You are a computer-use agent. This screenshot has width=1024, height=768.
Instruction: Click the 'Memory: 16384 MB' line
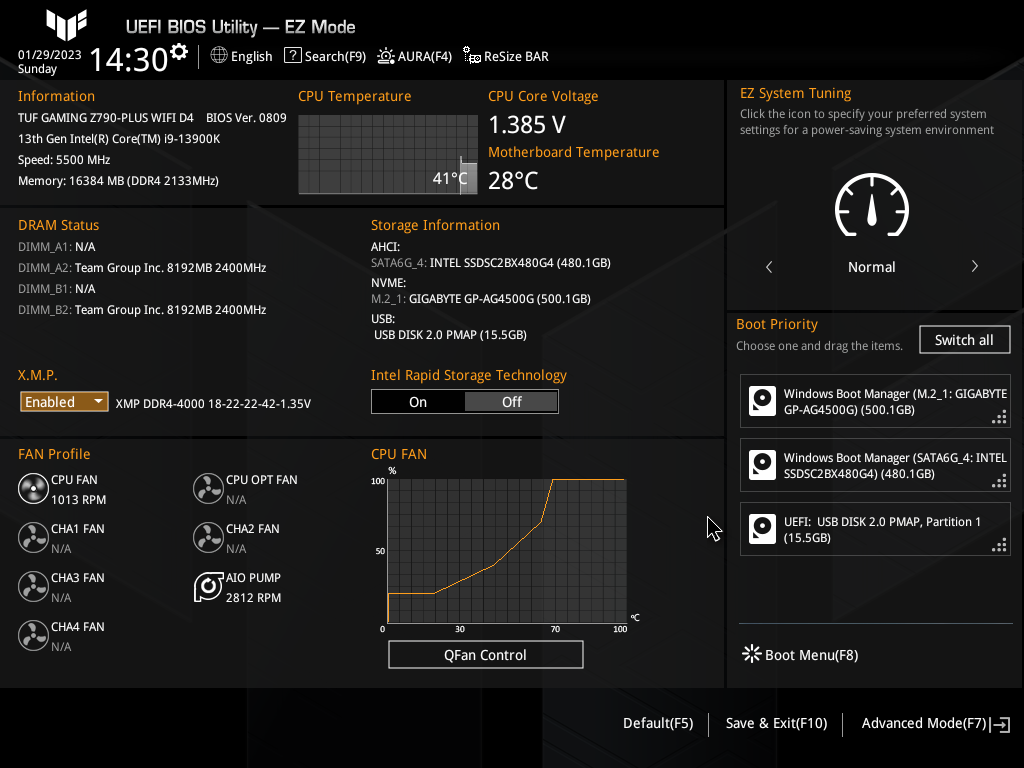(118, 181)
